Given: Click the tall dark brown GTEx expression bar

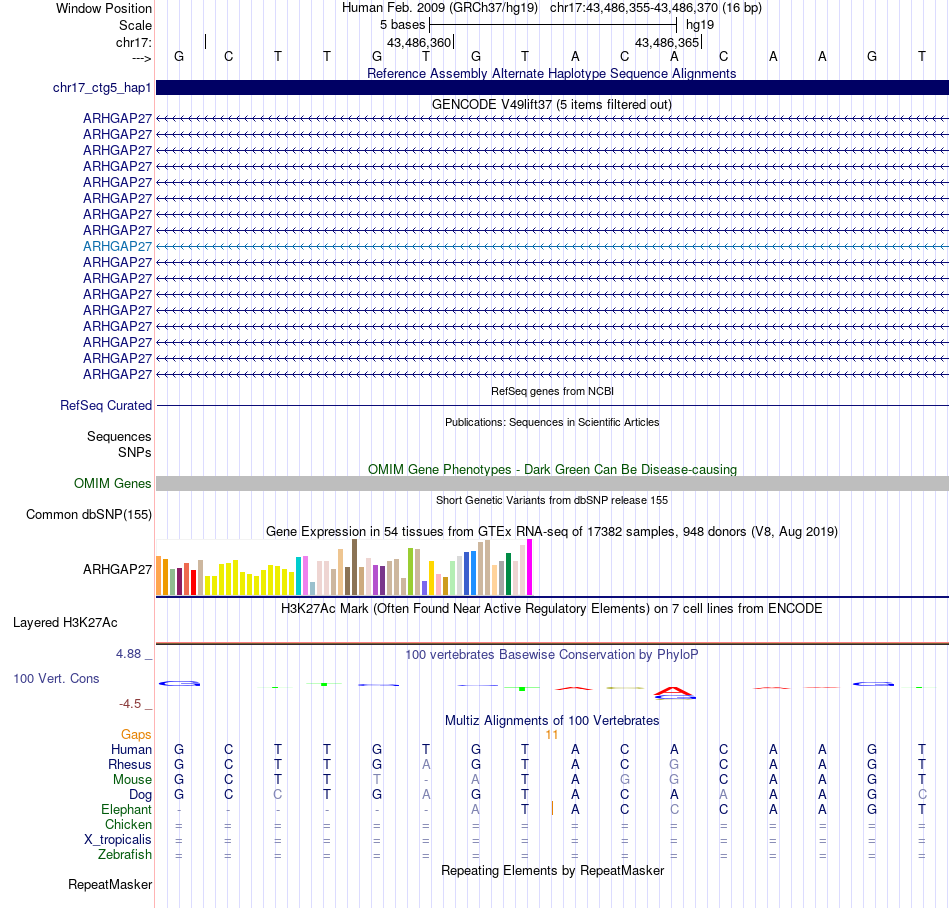Looking at the screenshot, I should pos(354,568).
